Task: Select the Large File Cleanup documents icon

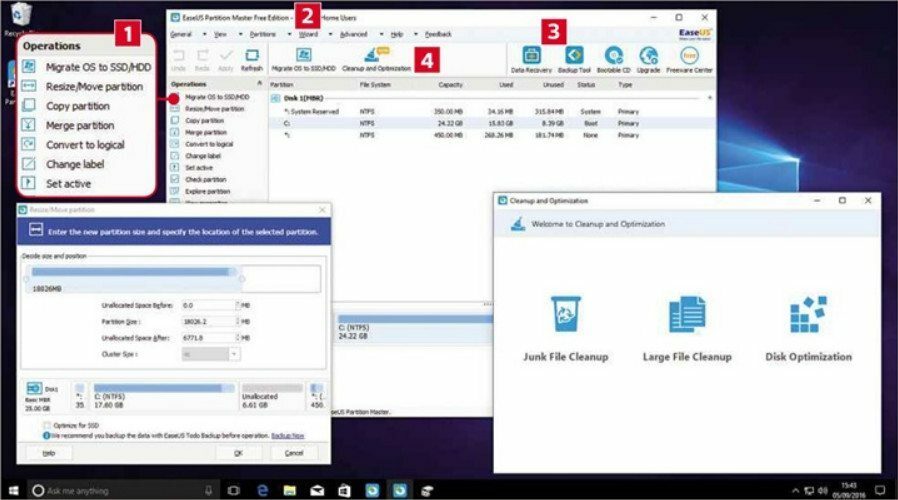Action: pyautogui.click(x=687, y=314)
